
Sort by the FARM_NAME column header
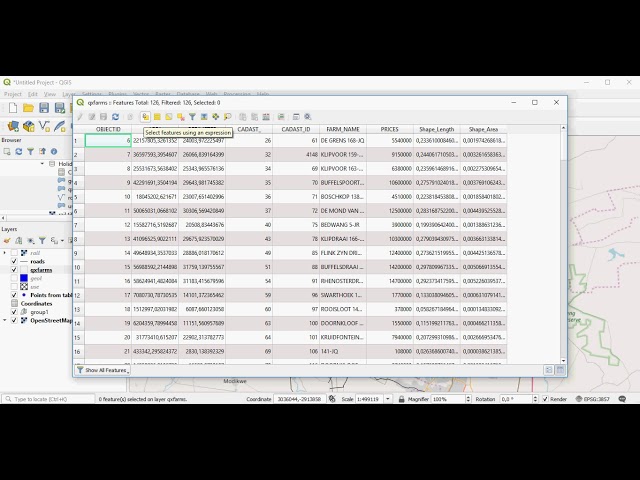coord(343,129)
